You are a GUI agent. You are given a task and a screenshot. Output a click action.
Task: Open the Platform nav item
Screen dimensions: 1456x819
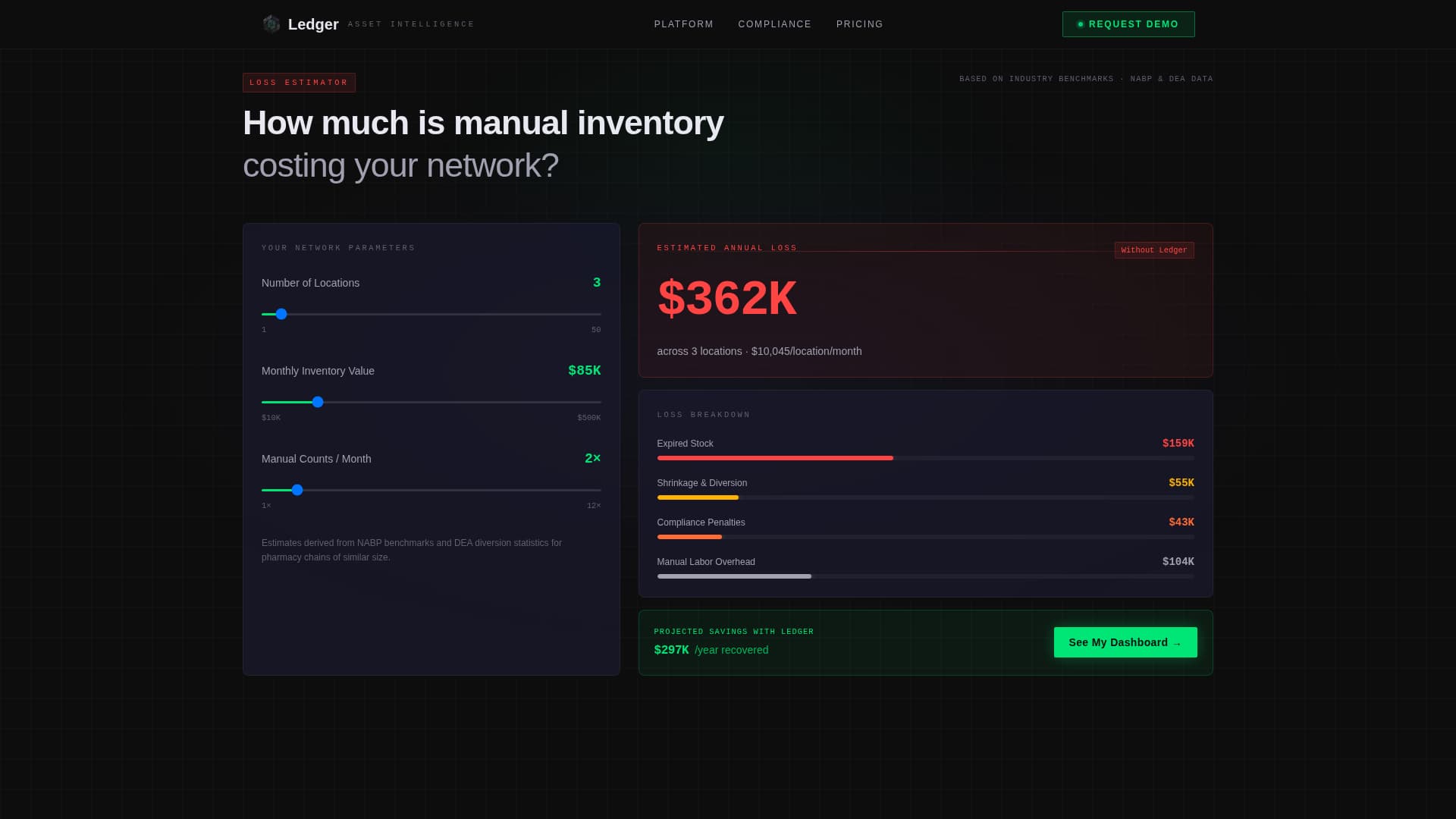[684, 24]
